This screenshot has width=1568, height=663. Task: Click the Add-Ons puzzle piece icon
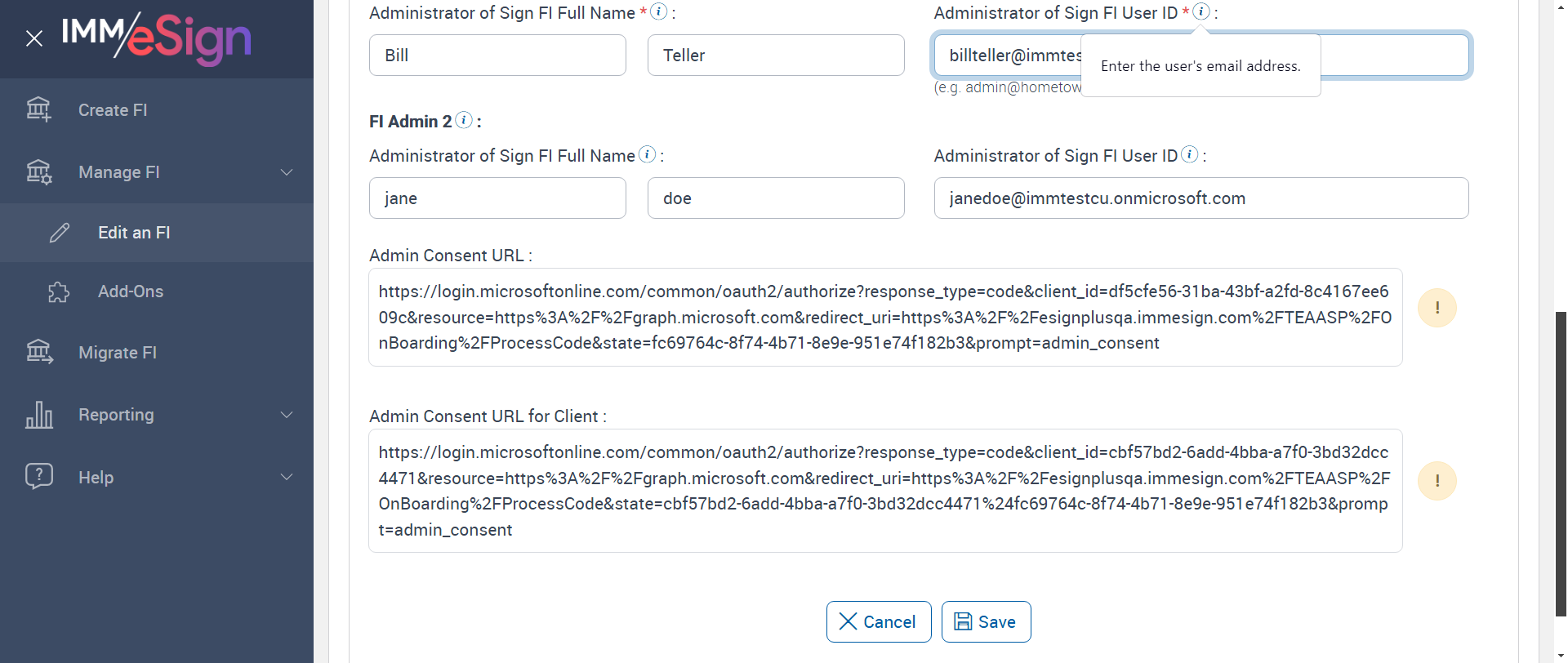click(59, 291)
